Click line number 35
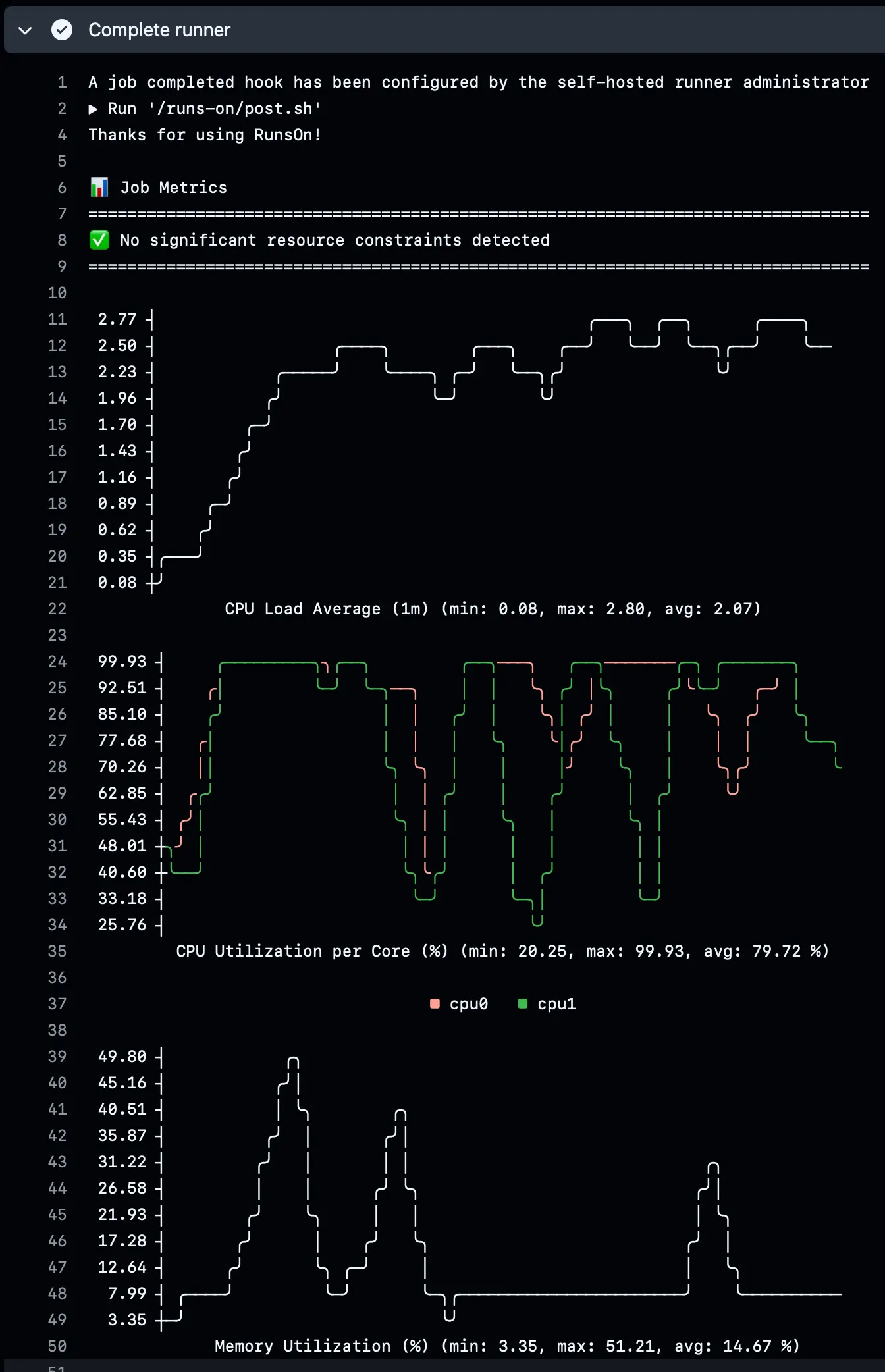The height and width of the screenshot is (1372, 885). click(x=57, y=951)
